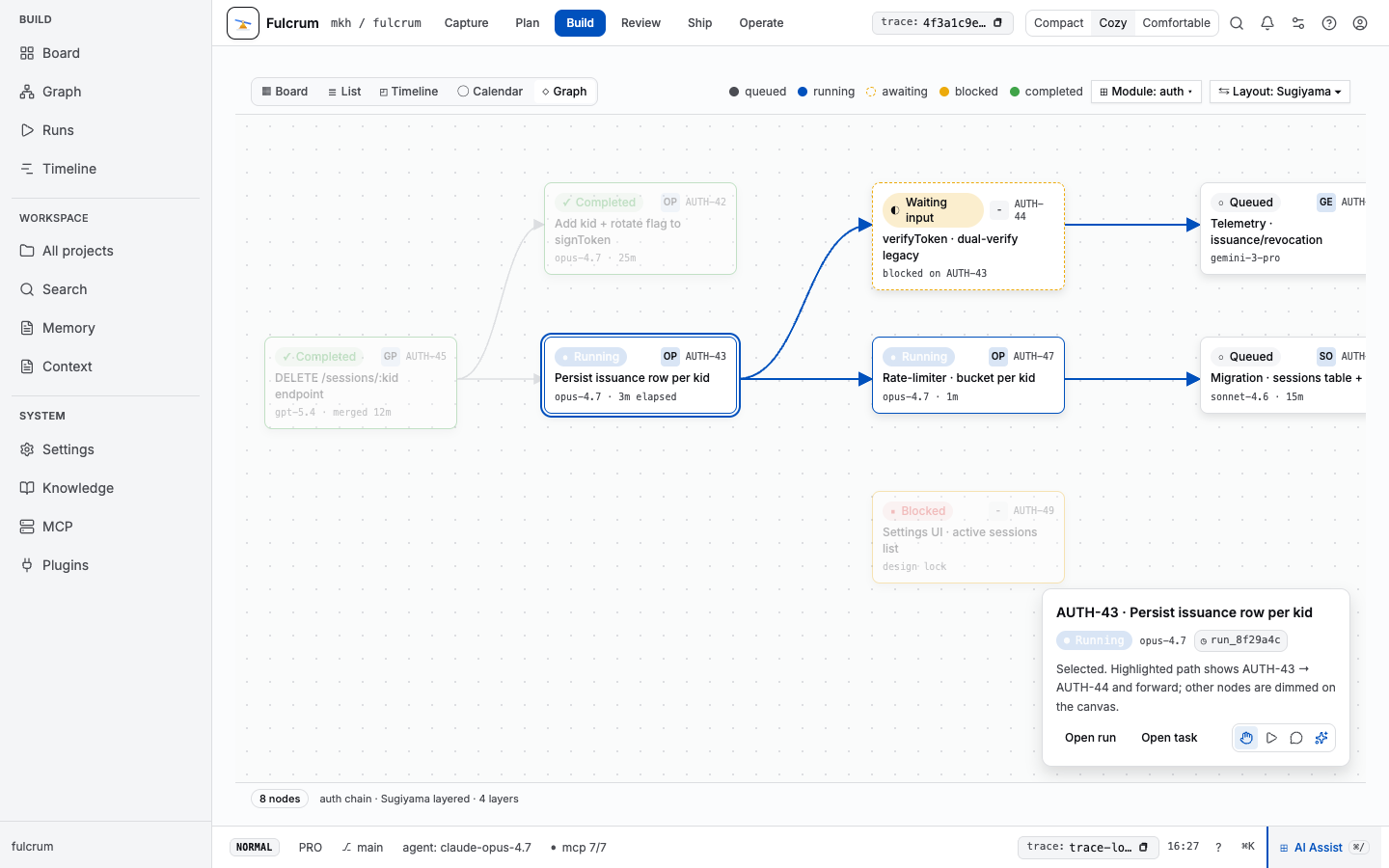The width and height of the screenshot is (1389, 868).
Task: Switch to the Calendar view tab
Action: point(490,92)
